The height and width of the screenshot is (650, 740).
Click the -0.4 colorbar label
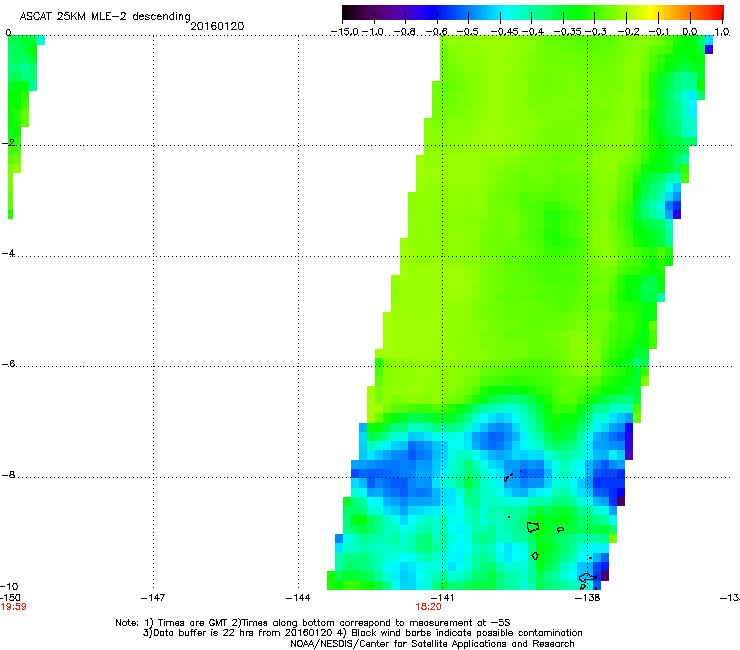532,32
